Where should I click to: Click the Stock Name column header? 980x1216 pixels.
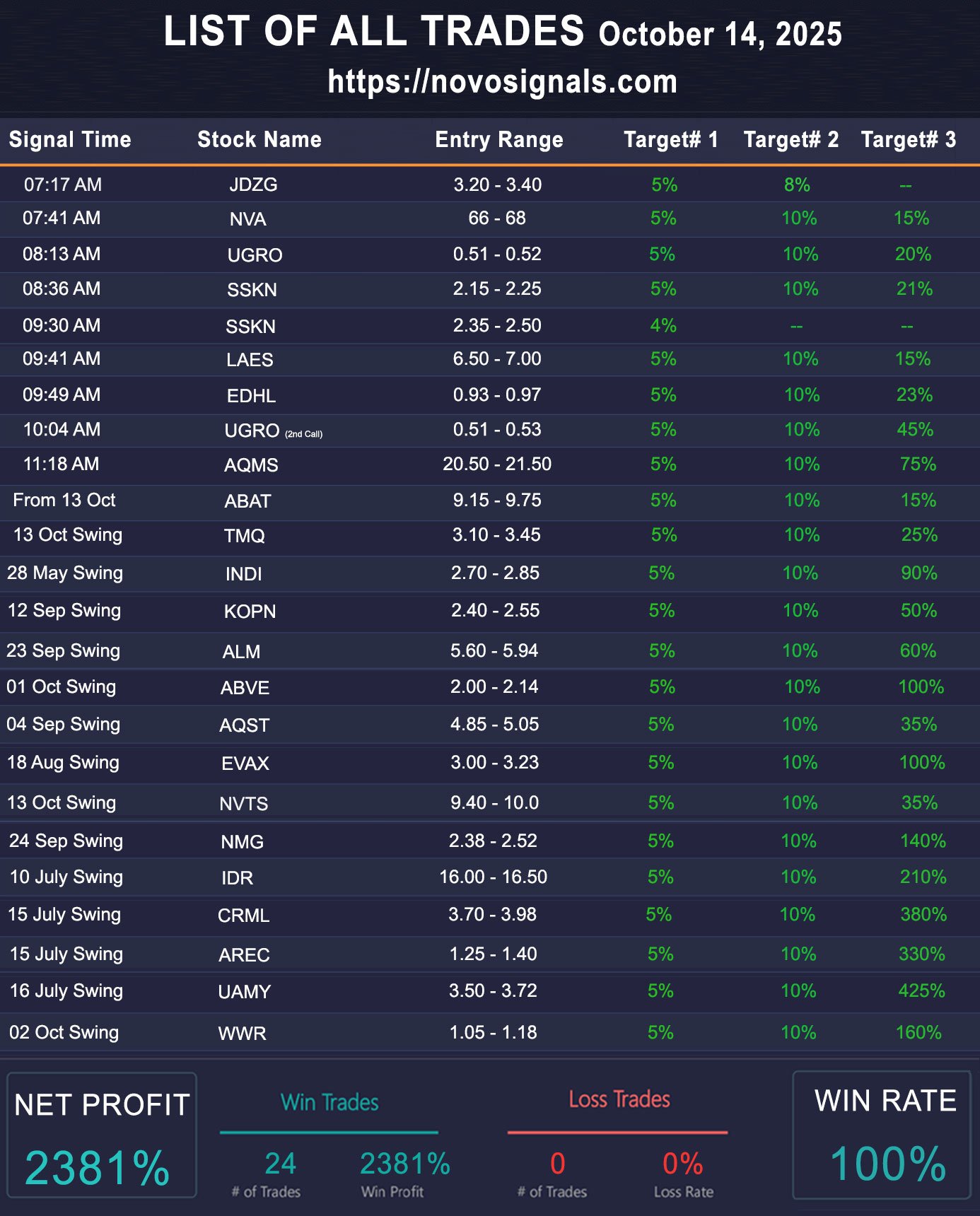click(259, 139)
